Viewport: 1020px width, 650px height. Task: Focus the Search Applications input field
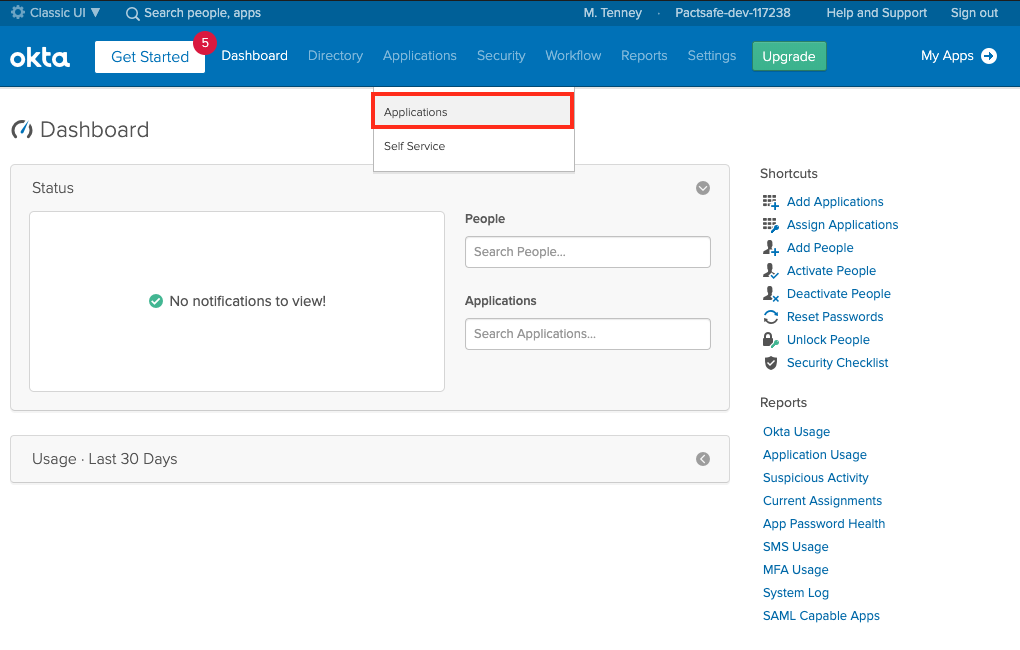click(587, 334)
